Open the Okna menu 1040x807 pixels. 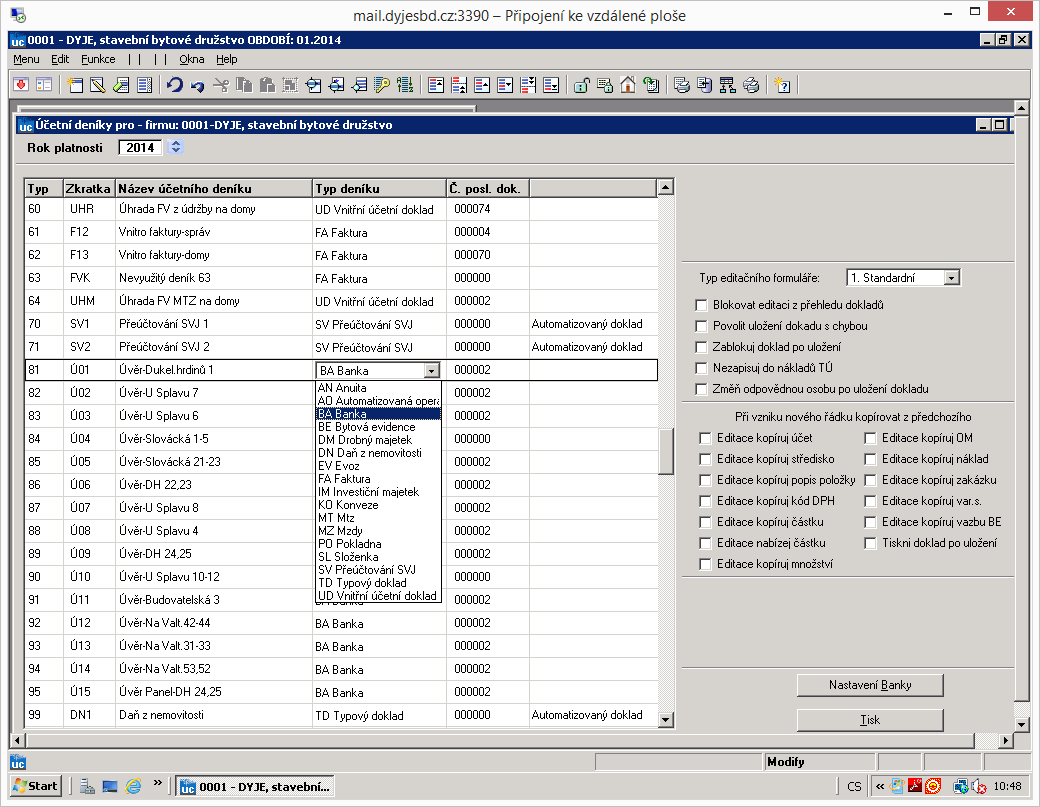point(192,59)
